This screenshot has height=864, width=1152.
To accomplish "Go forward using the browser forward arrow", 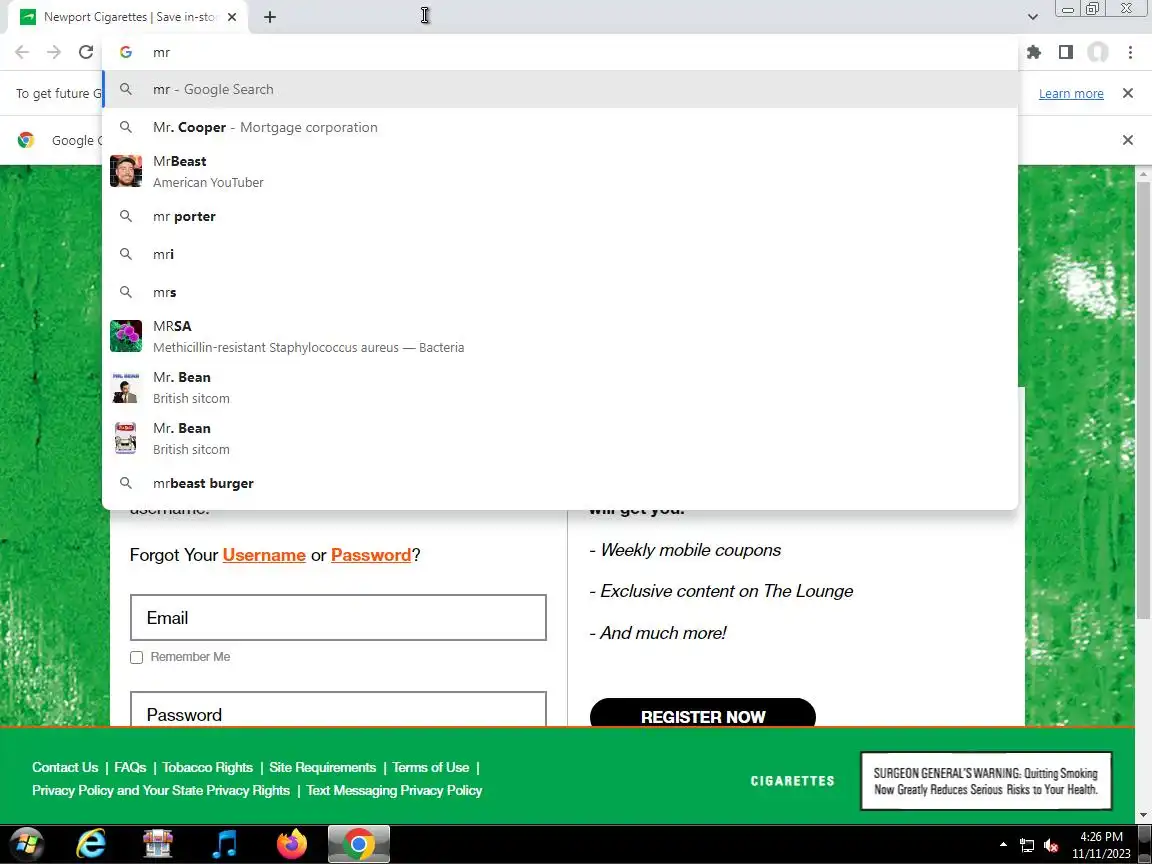I will pyautogui.click(x=54, y=52).
